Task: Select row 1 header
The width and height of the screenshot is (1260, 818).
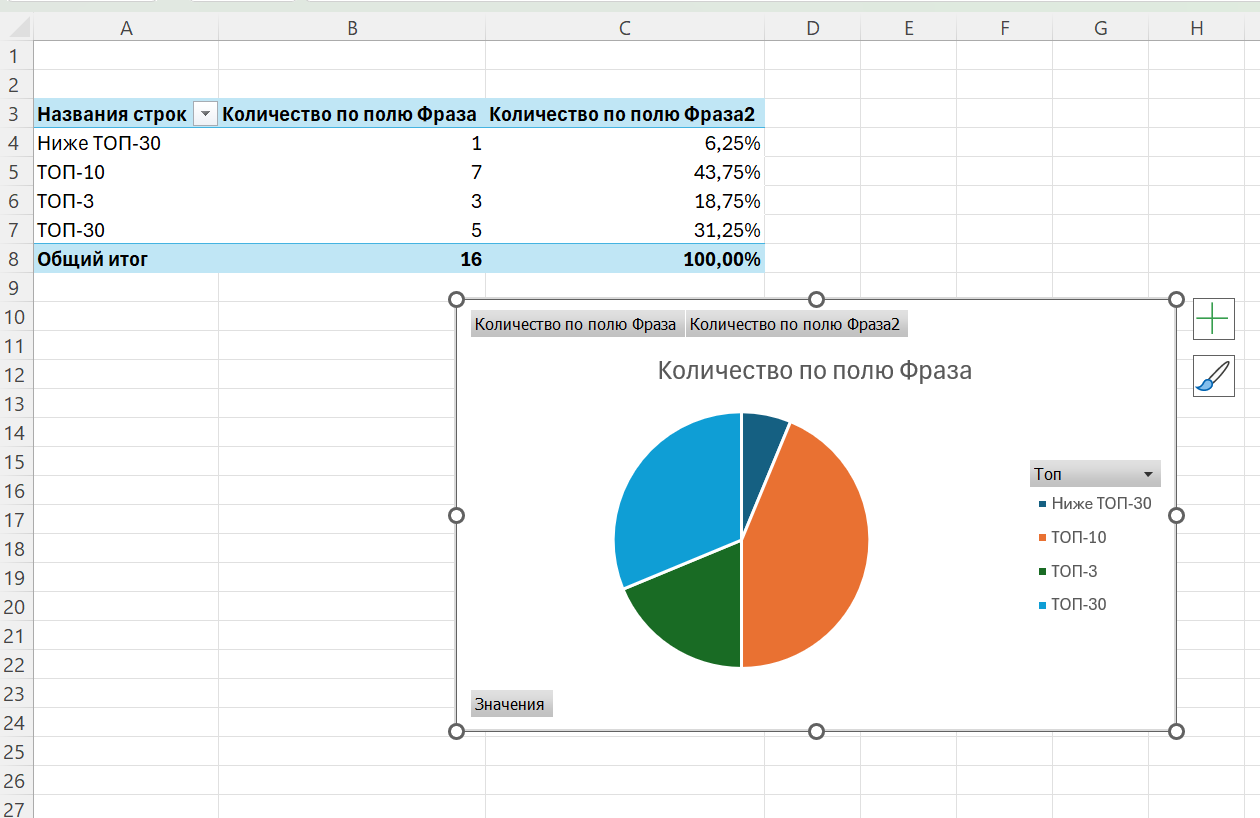Action: click(16, 56)
